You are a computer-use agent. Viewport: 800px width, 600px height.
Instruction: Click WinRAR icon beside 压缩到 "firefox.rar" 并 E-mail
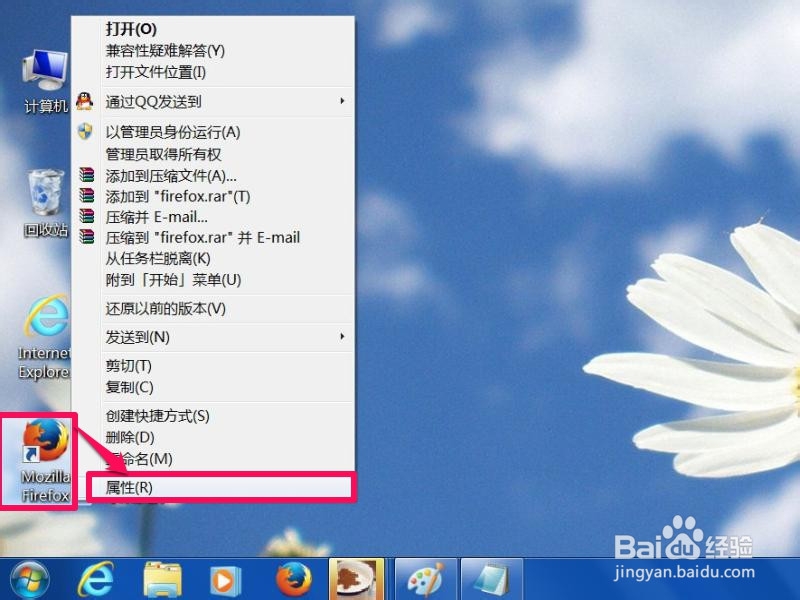(87, 237)
